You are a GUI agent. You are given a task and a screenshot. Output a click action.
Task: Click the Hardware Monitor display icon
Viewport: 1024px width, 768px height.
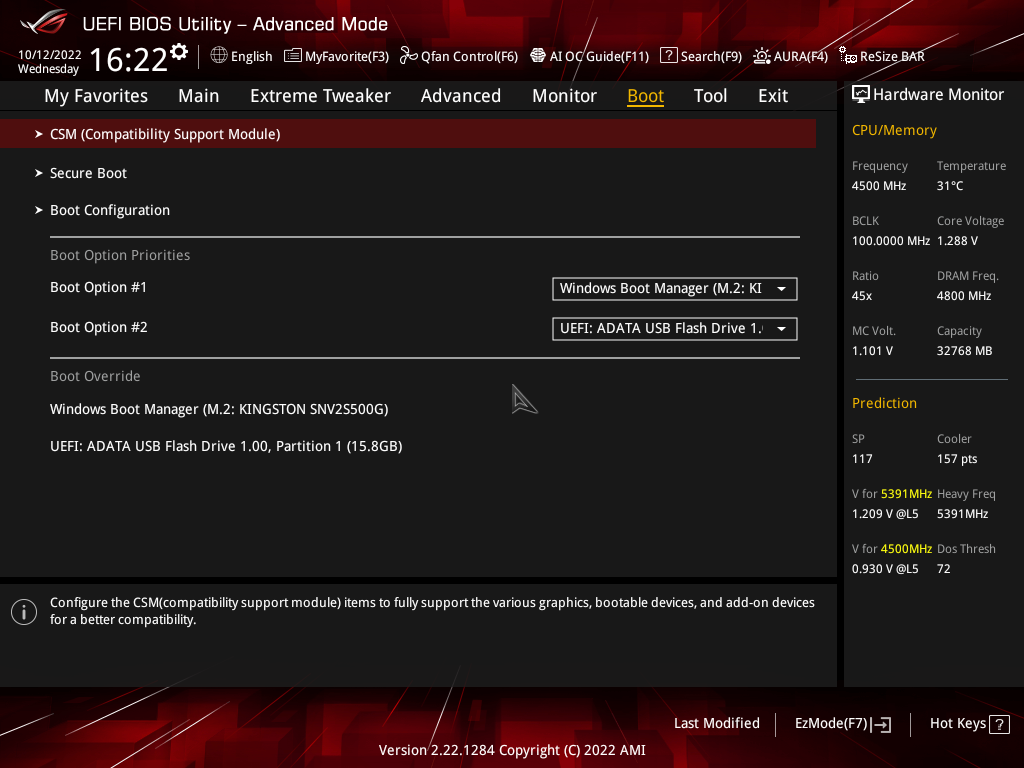pos(861,95)
